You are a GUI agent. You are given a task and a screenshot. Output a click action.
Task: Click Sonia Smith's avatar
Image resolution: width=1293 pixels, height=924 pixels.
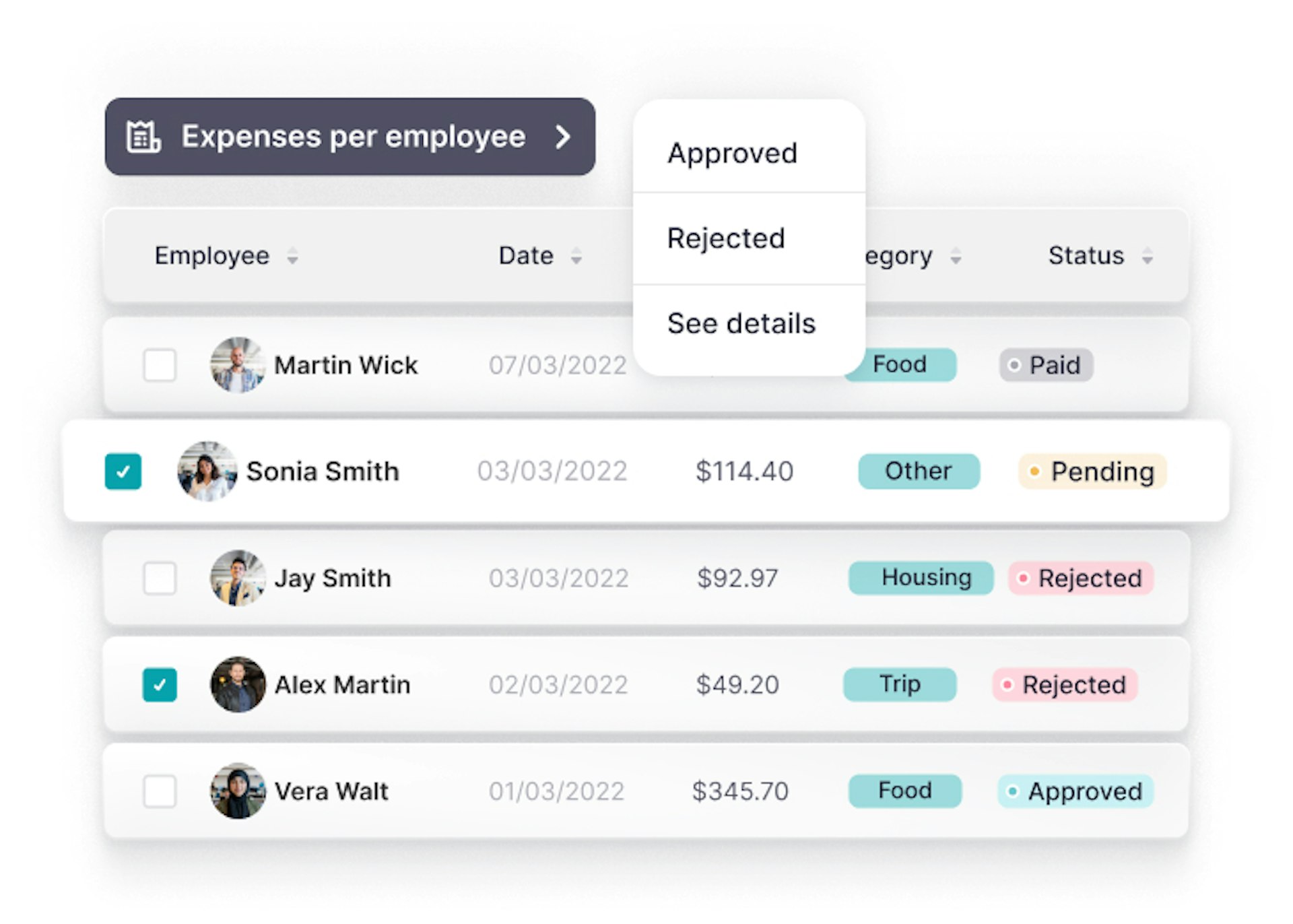pos(207,471)
